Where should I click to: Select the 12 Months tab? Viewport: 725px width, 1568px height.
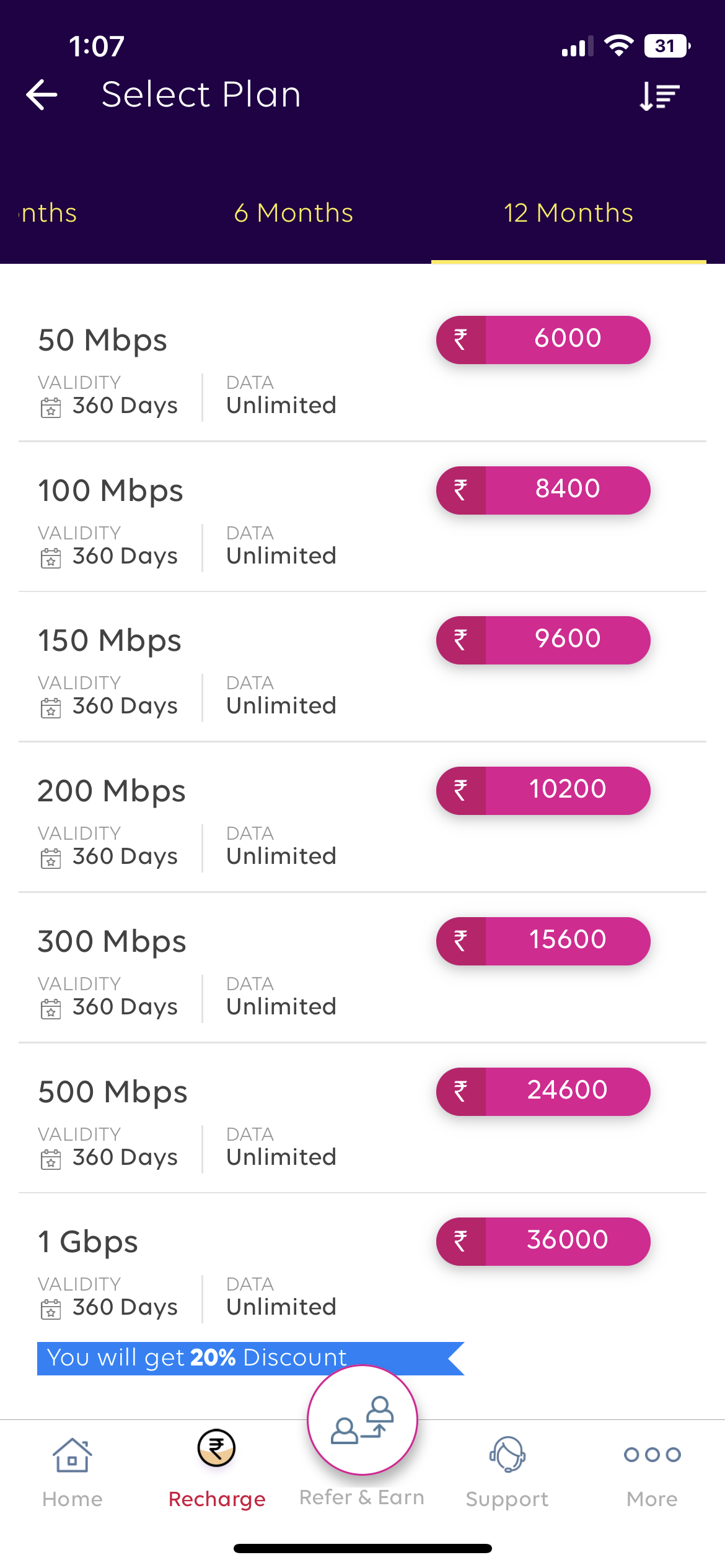(568, 213)
